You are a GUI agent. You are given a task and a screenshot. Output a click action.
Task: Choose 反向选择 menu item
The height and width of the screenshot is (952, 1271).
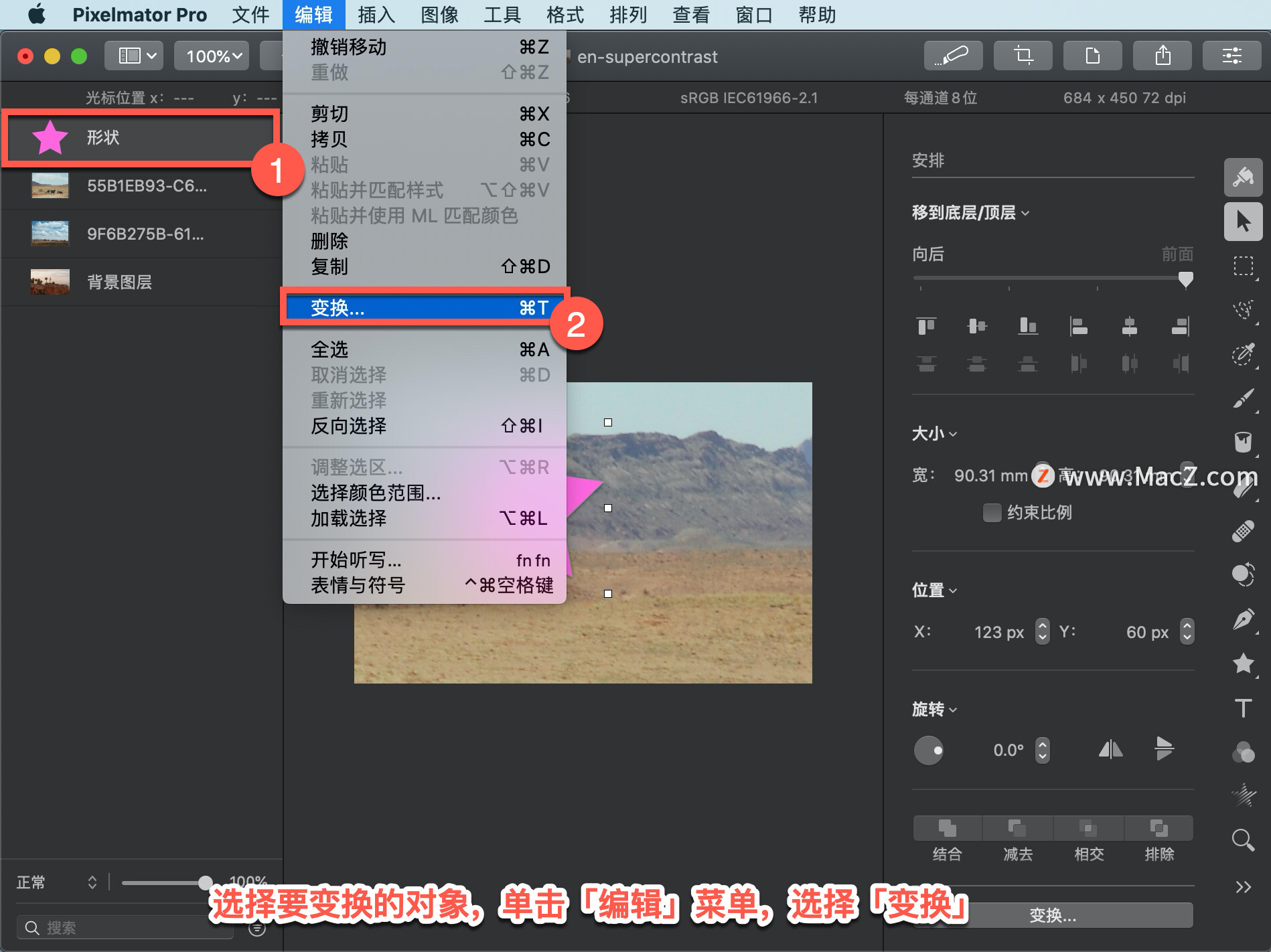pos(425,426)
